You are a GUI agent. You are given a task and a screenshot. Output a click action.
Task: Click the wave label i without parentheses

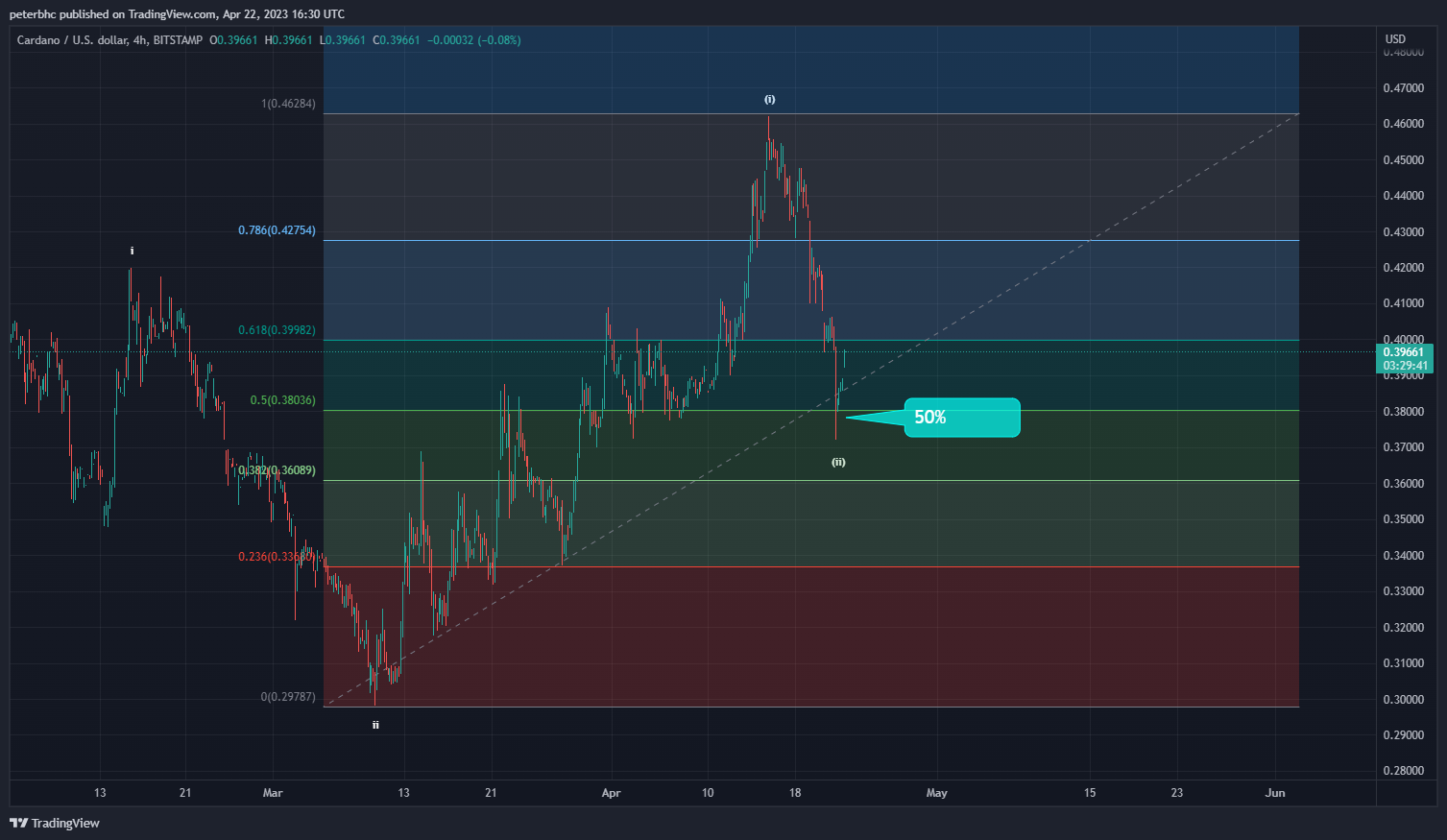click(133, 252)
